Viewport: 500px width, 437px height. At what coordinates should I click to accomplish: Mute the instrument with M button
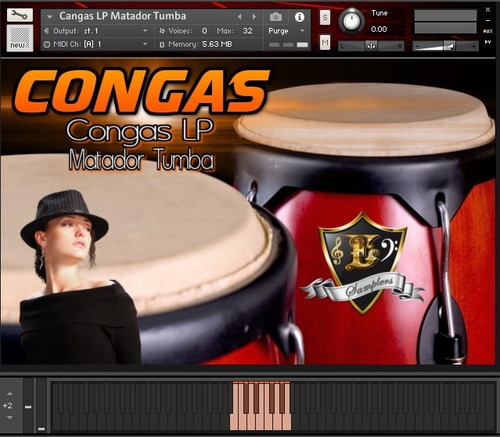(325, 42)
